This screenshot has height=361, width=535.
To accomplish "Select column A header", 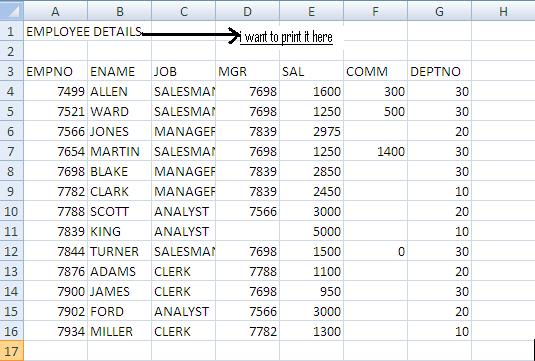I will pos(55,11).
